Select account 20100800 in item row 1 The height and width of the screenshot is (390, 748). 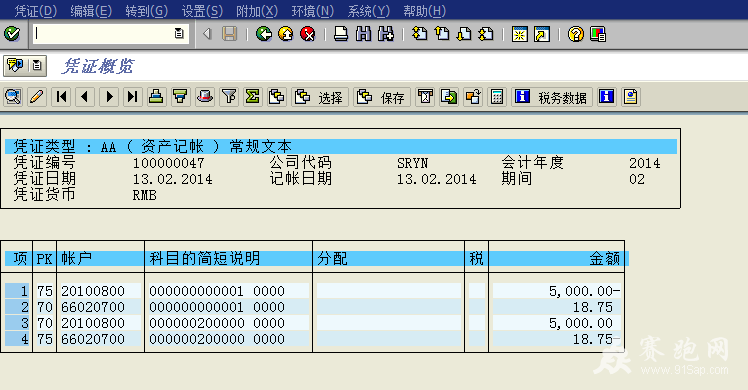[93, 291]
